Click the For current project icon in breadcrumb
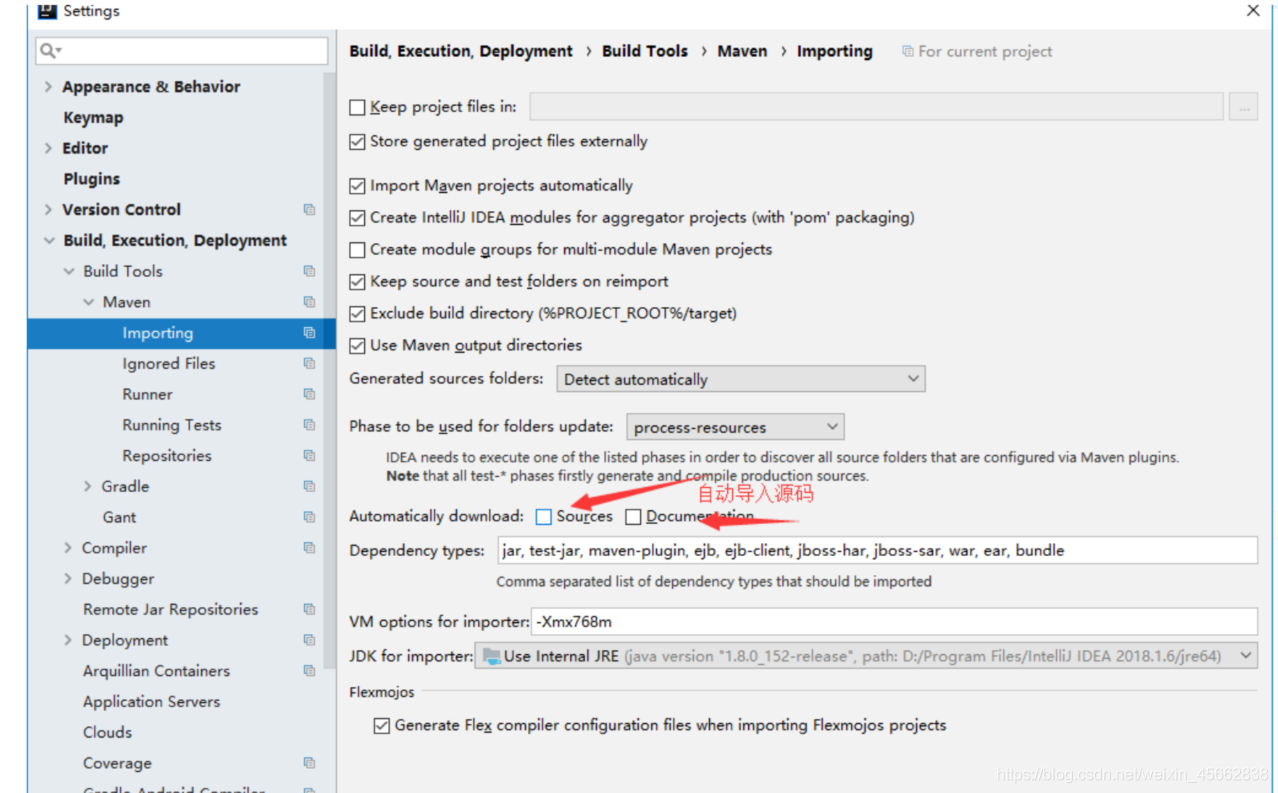The width and height of the screenshot is (1278, 793). (907, 51)
